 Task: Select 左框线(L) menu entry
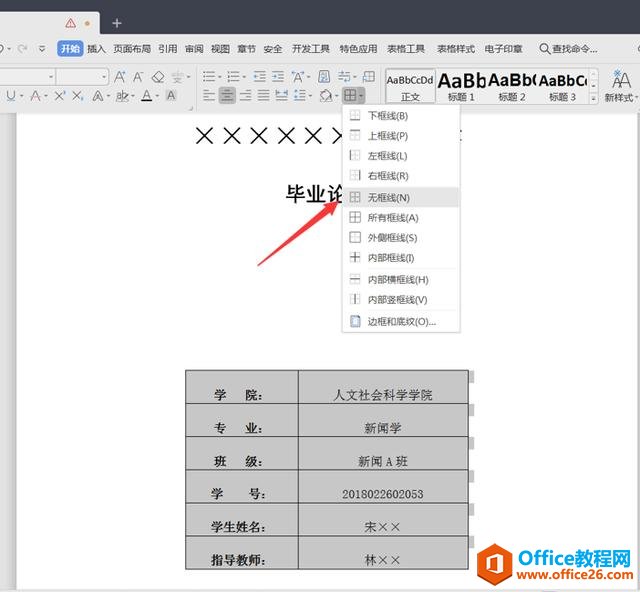click(401, 156)
